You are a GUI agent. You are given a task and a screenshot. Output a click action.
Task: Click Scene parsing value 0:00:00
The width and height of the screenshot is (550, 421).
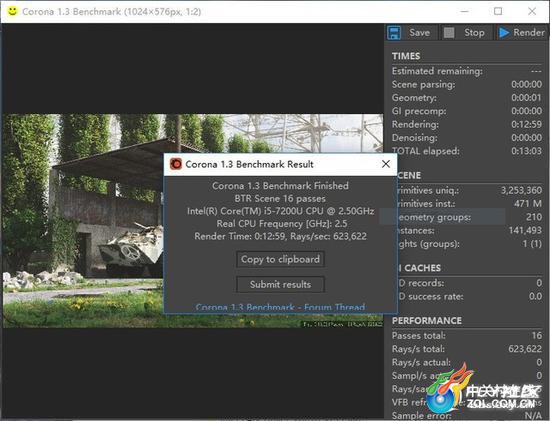click(x=526, y=84)
